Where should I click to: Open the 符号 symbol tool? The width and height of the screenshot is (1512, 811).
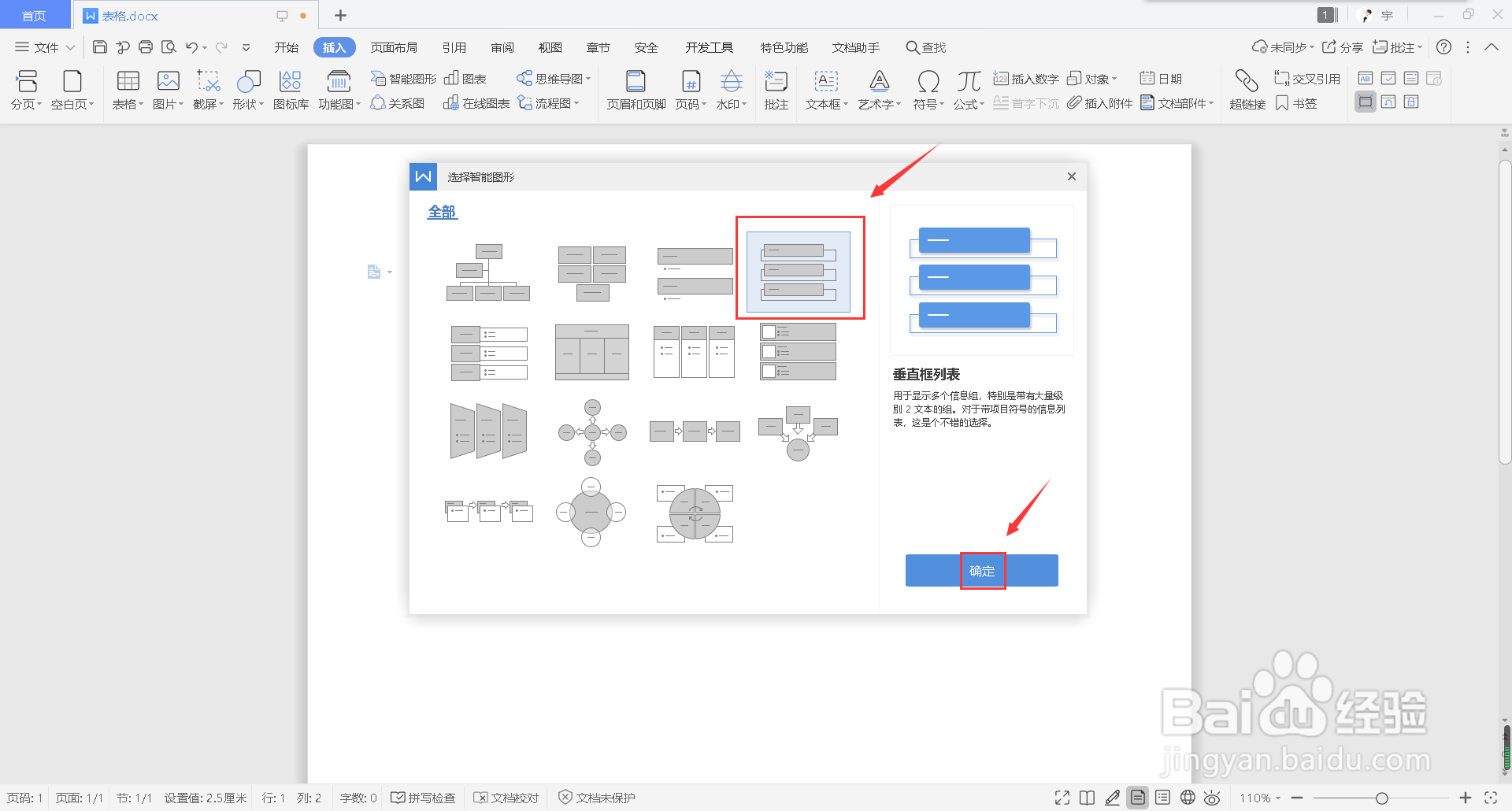[928, 90]
